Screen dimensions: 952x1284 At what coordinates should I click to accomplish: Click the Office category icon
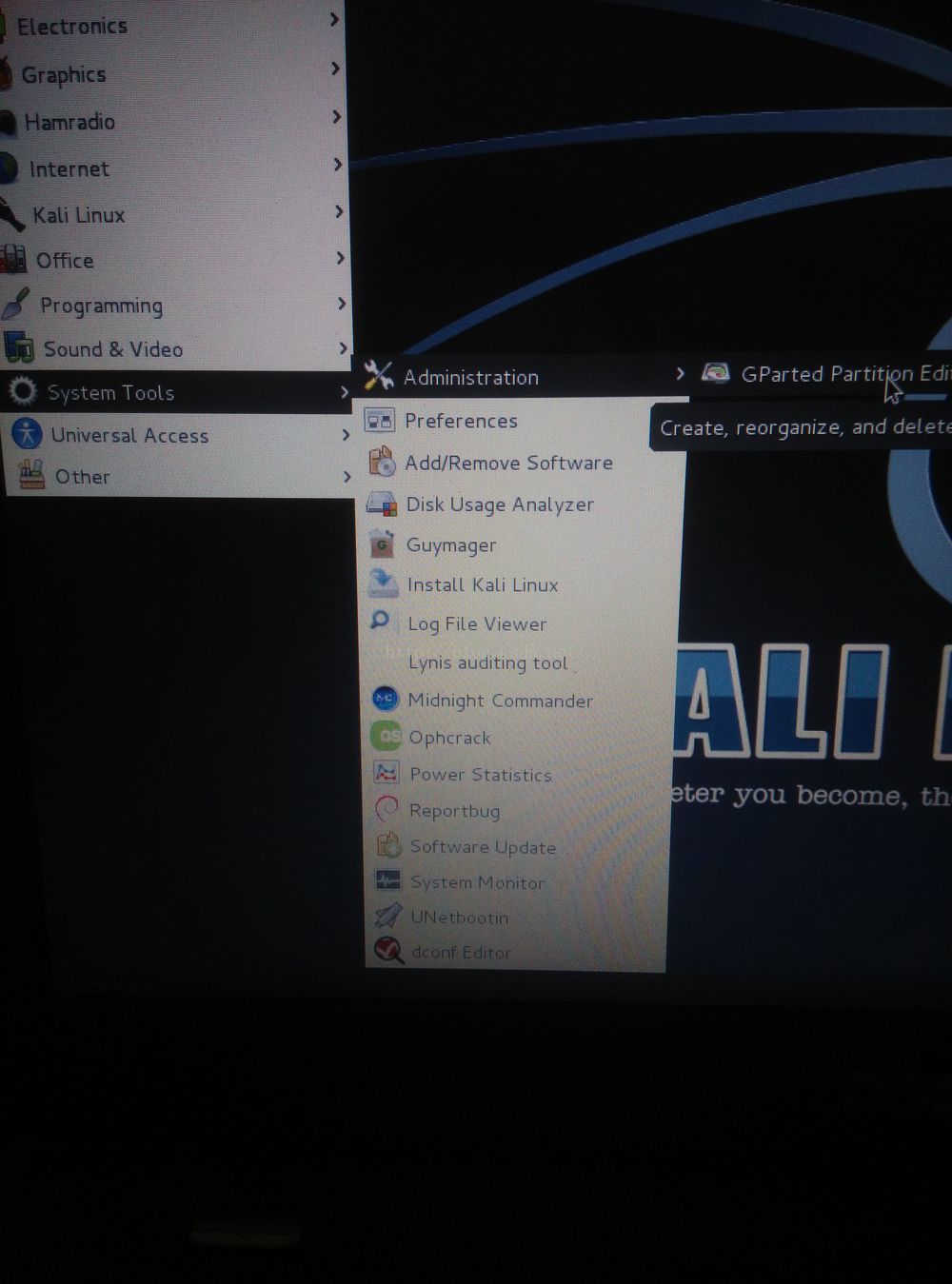tap(13, 259)
